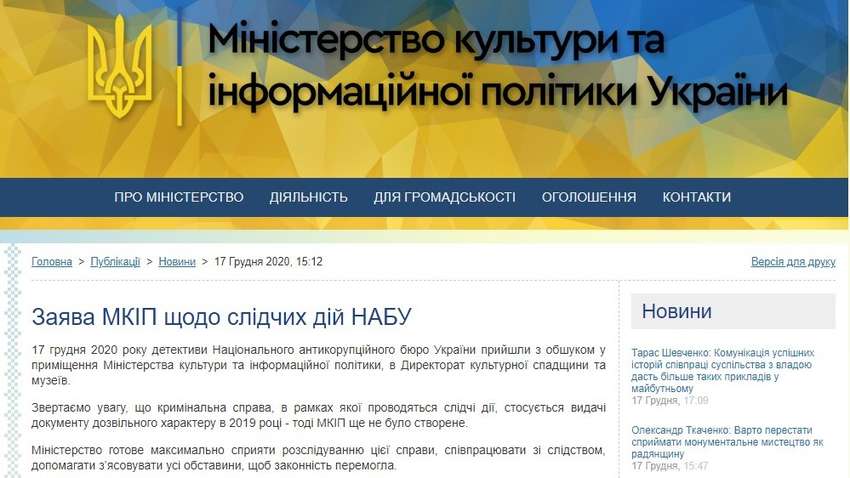Click the Новини sidebar heading
The image size is (850, 478).
coord(677,312)
